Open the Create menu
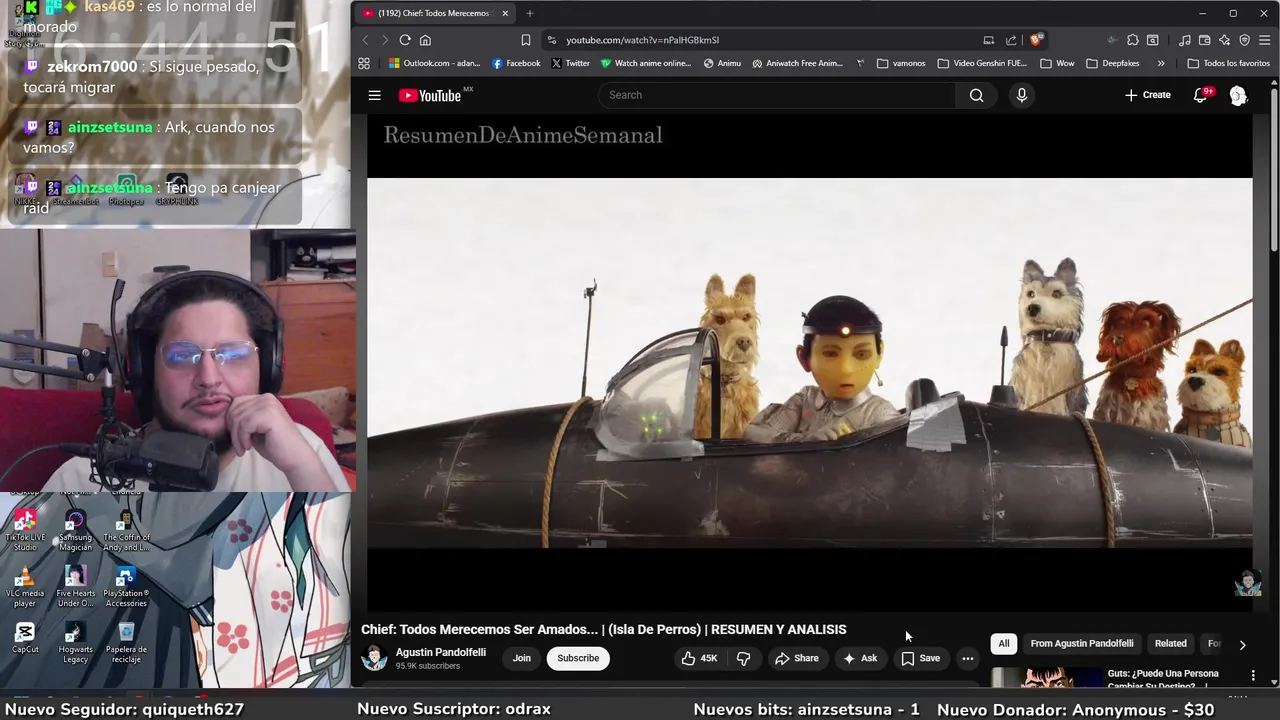This screenshot has height=720, width=1280. pyautogui.click(x=1147, y=95)
